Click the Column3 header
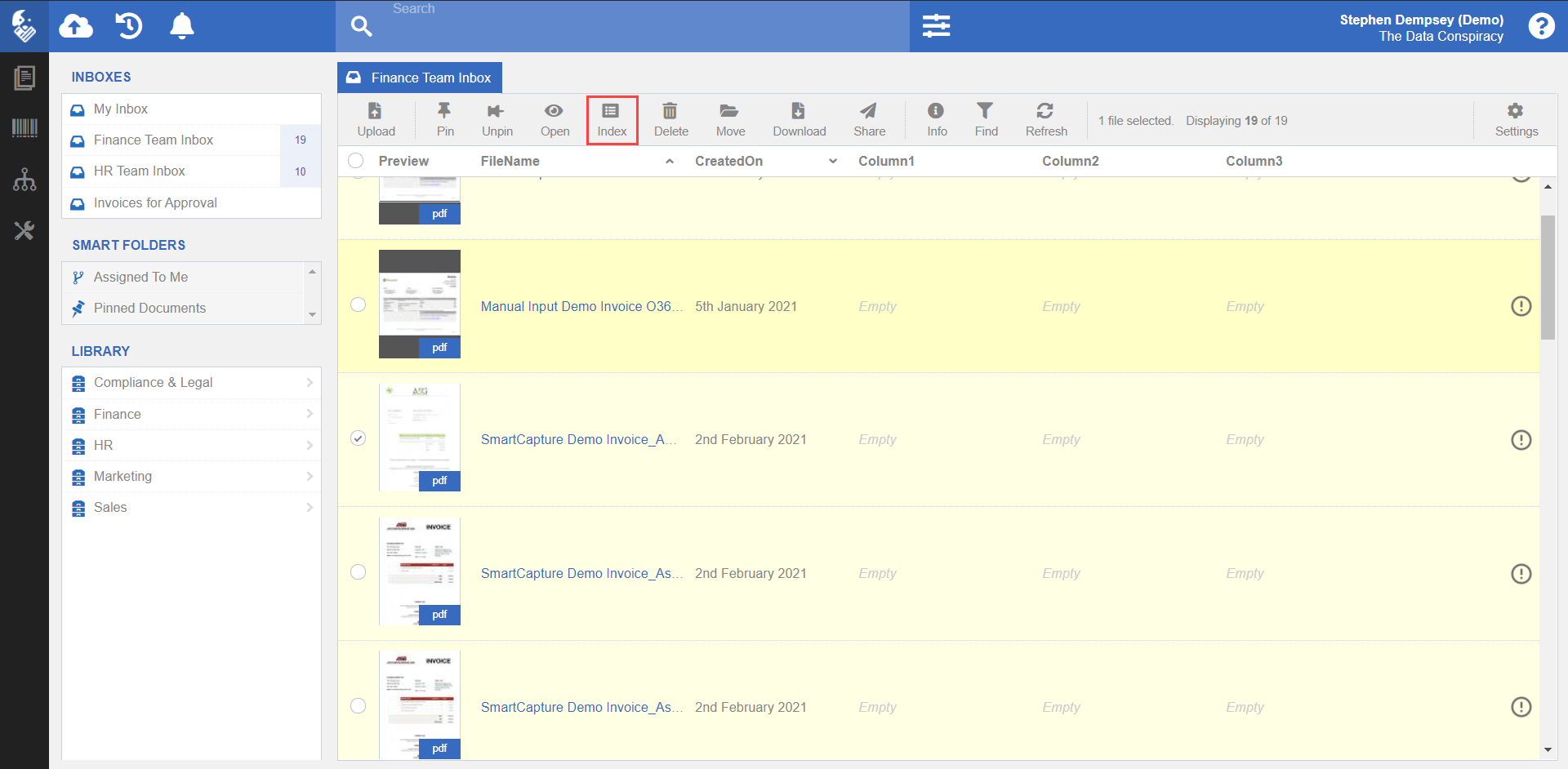 click(1254, 161)
